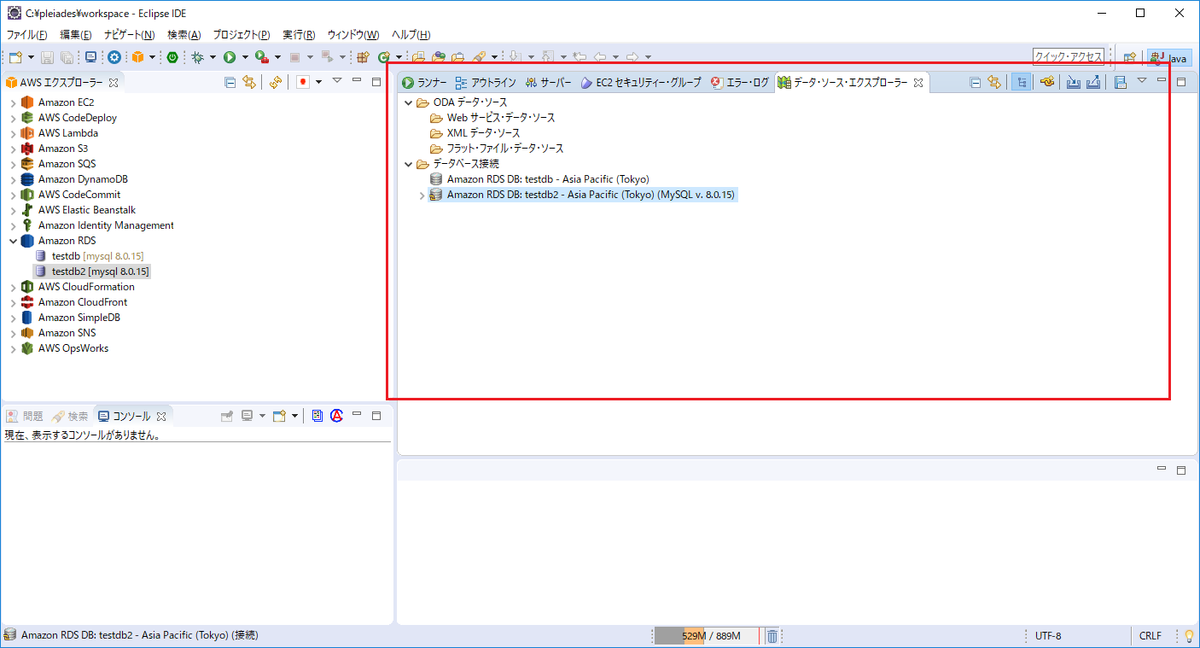Click the New file toolbar icon
This screenshot has height=648, width=1200.
click(x=15, y=58)
